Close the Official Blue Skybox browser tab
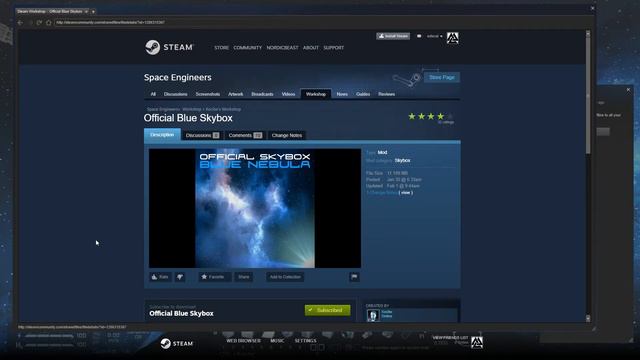 [86, 11]
